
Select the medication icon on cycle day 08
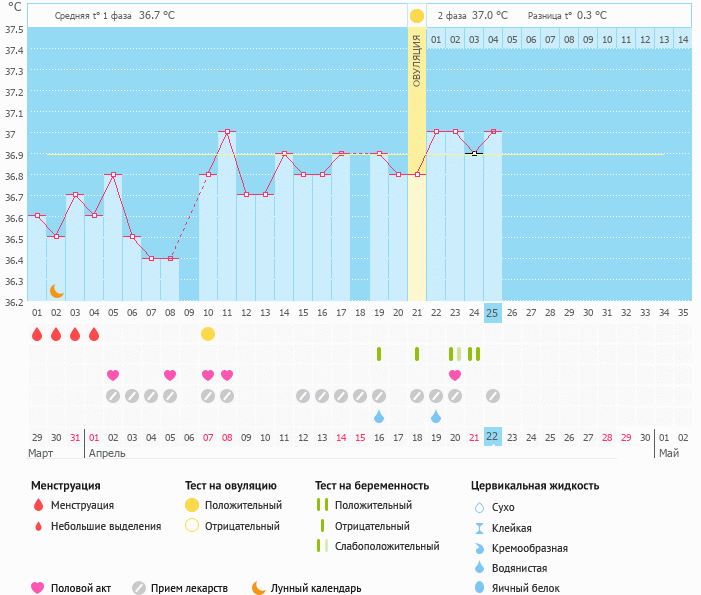(170, 396)
